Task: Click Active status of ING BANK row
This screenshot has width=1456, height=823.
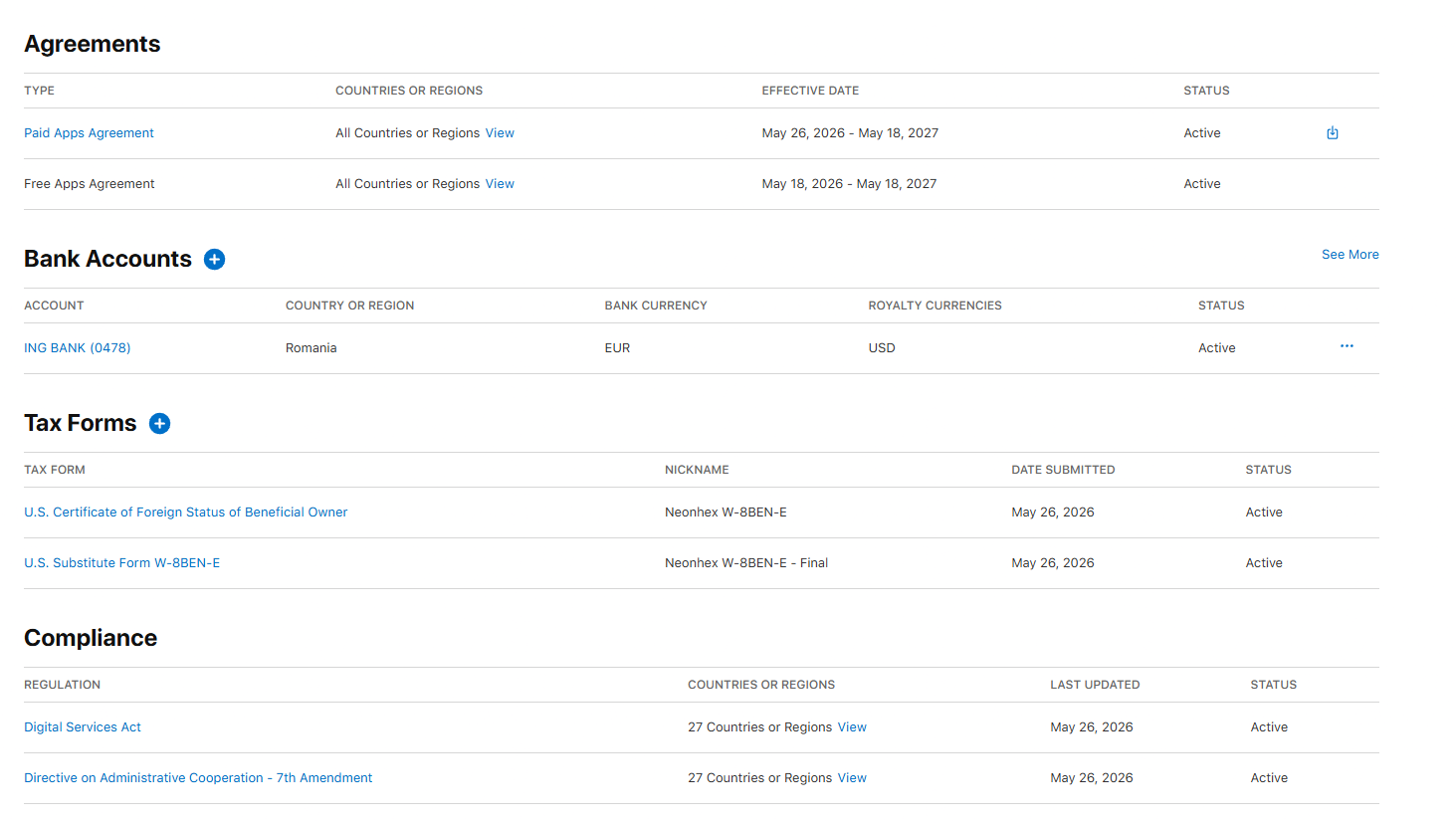Action: click(1217, 348)
